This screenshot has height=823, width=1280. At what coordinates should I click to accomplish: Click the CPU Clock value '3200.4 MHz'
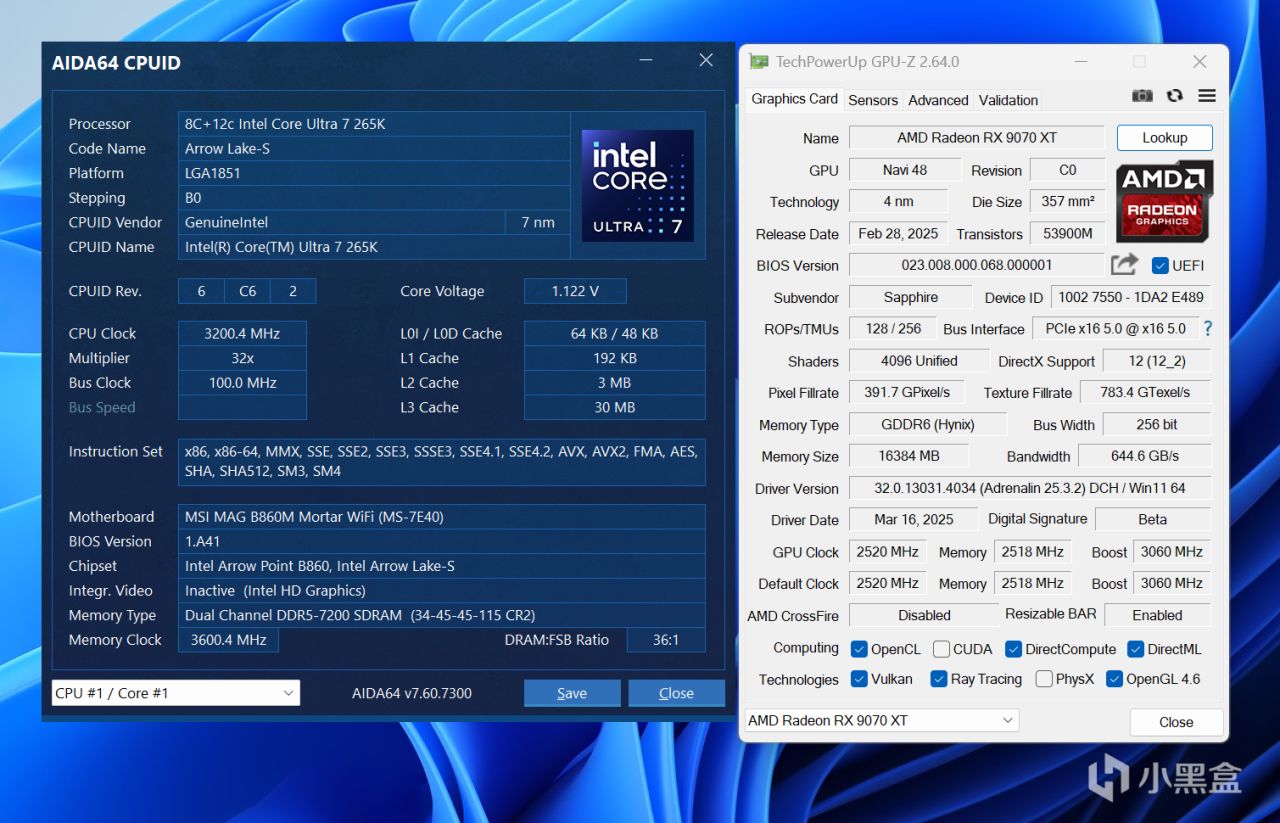click(242, 333)
